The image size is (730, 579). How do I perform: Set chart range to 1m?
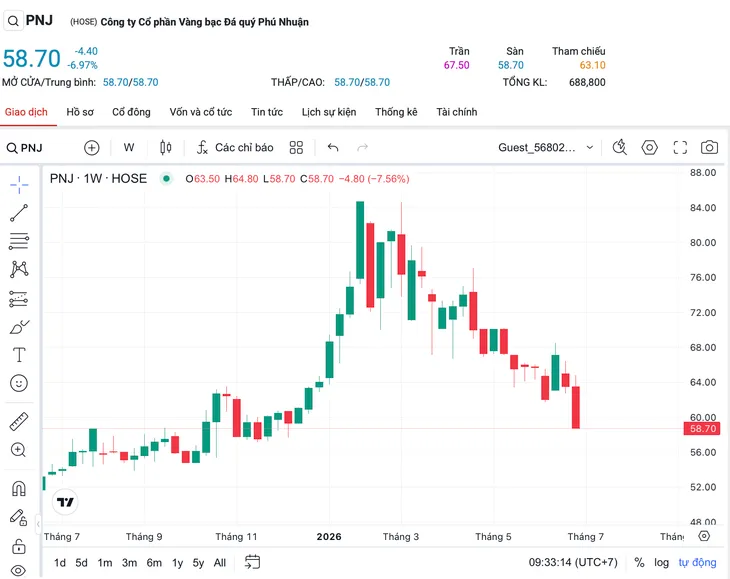coord(105,563)
